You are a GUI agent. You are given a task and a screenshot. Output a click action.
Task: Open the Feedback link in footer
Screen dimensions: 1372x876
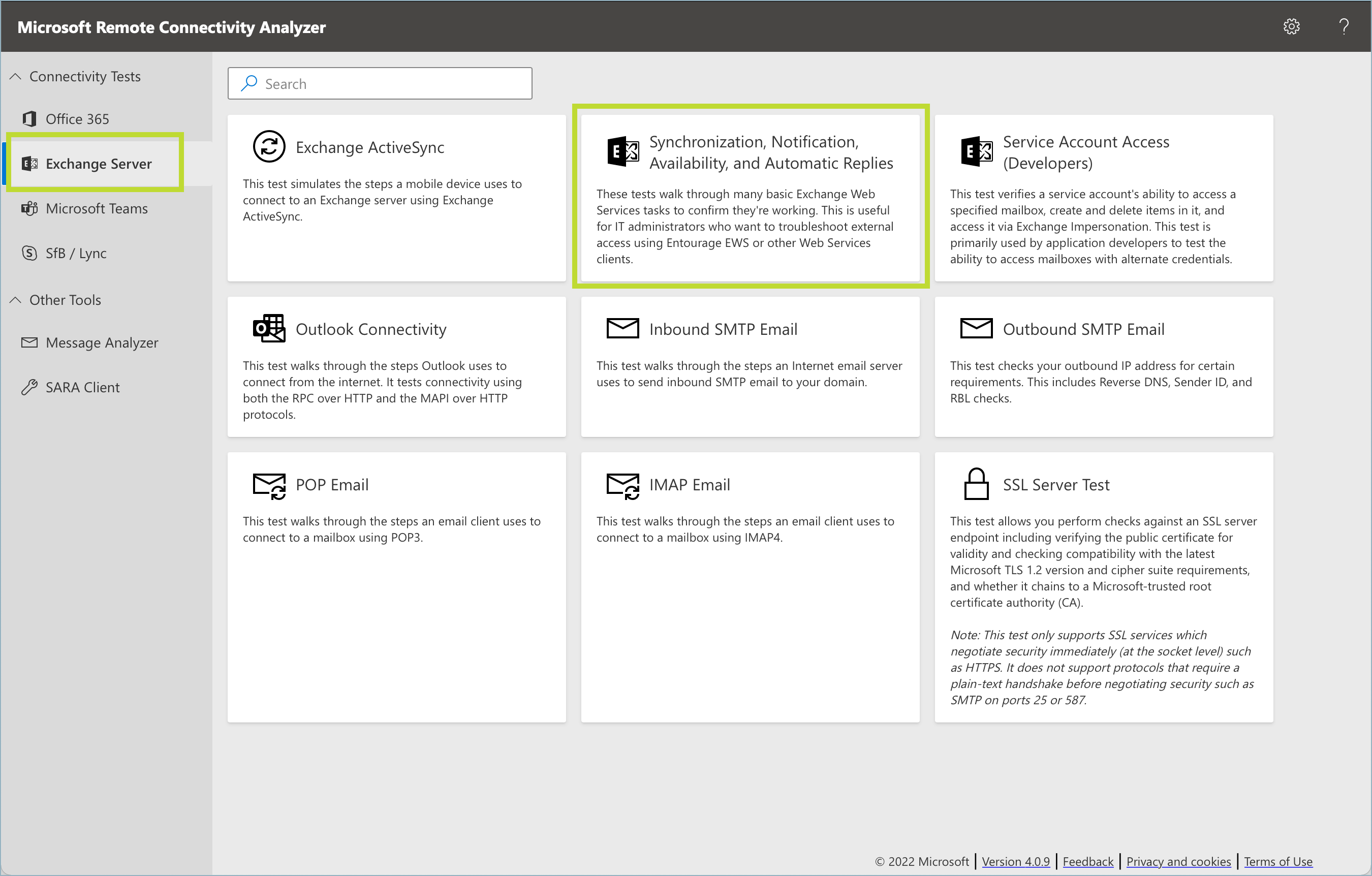pyautogui.click(x=1087, y=861)
